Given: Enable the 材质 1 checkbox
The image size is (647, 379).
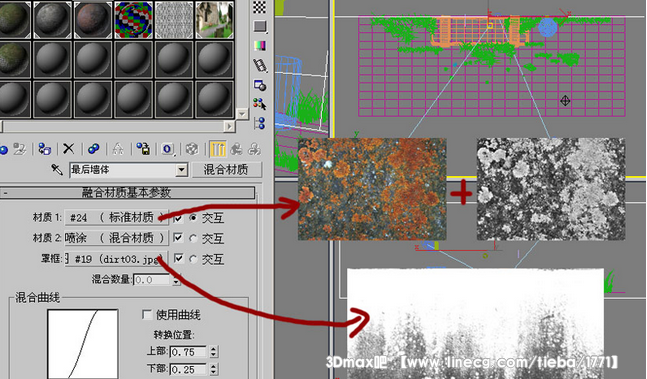Looking at the screenshot, I should point(178,218).
